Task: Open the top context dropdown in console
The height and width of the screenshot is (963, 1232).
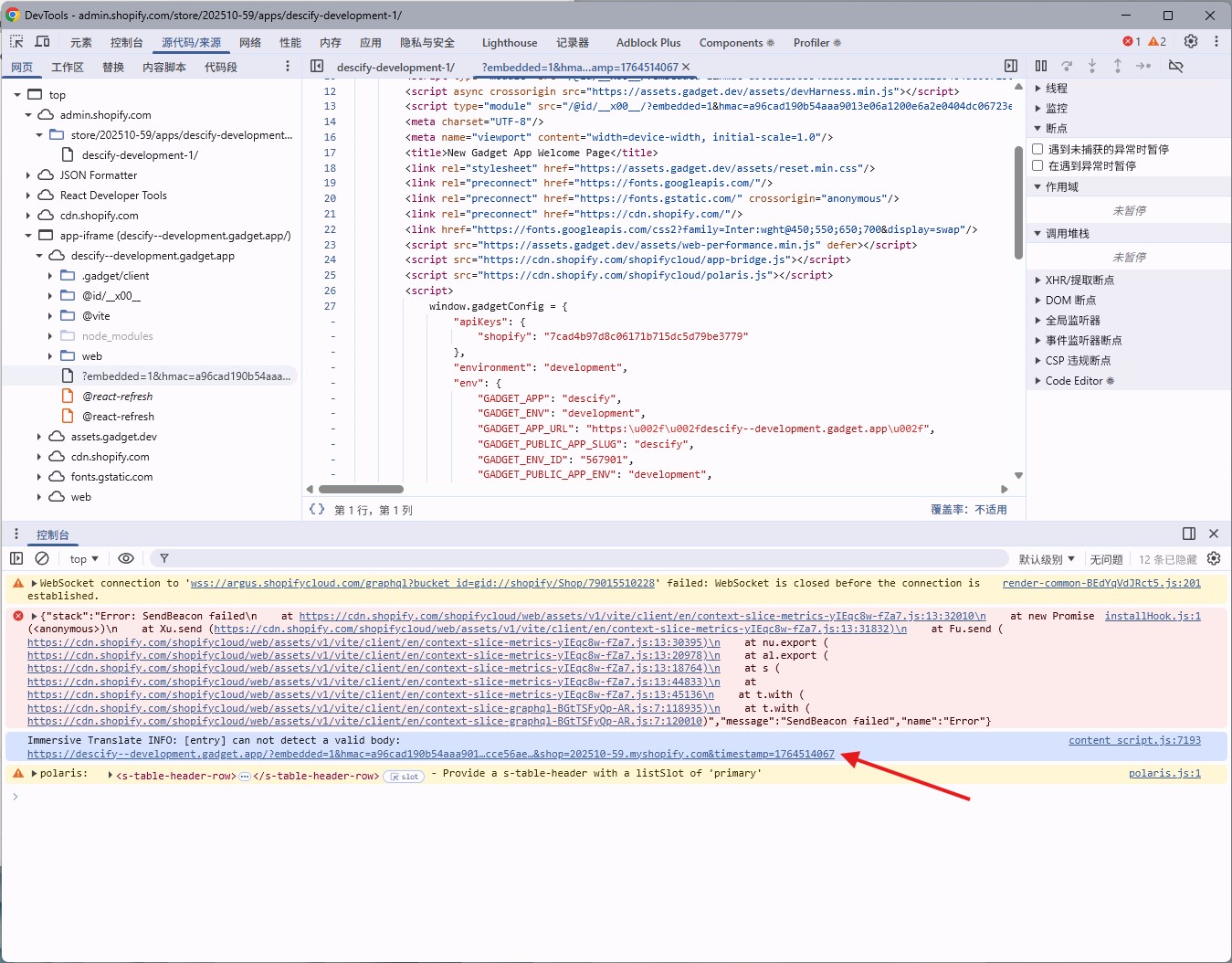Action: pos(83,559)
